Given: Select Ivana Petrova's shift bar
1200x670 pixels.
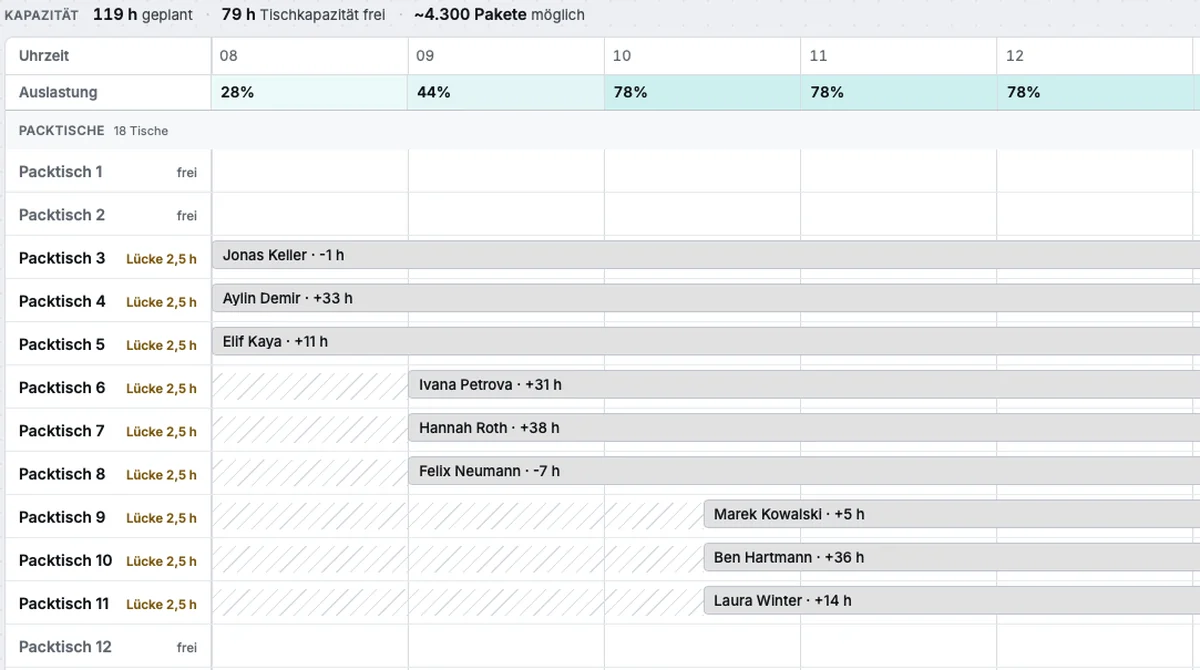Looking at the screenshot, I should tap(804, 384).
